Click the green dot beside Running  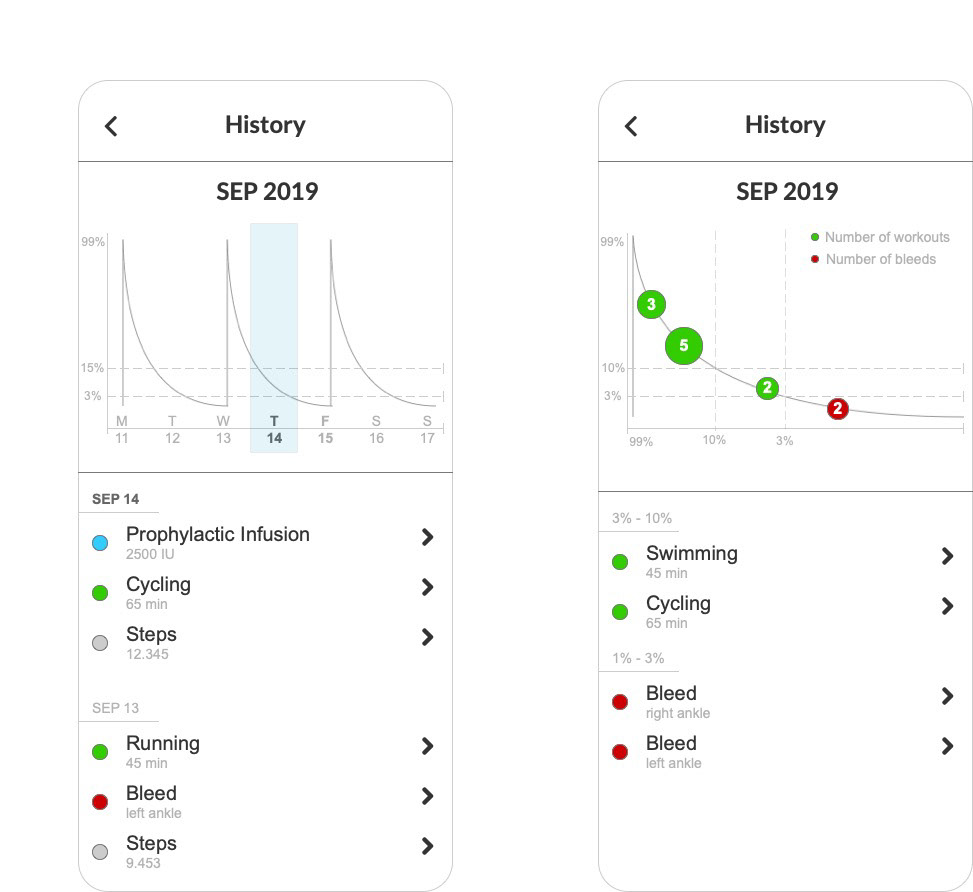(x=100, y=752)
